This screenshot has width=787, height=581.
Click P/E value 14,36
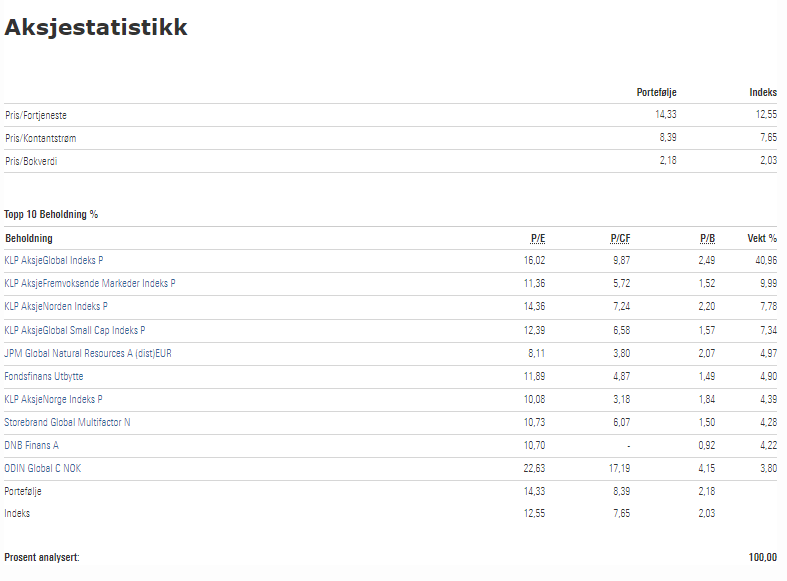click(x=535, y=307)
